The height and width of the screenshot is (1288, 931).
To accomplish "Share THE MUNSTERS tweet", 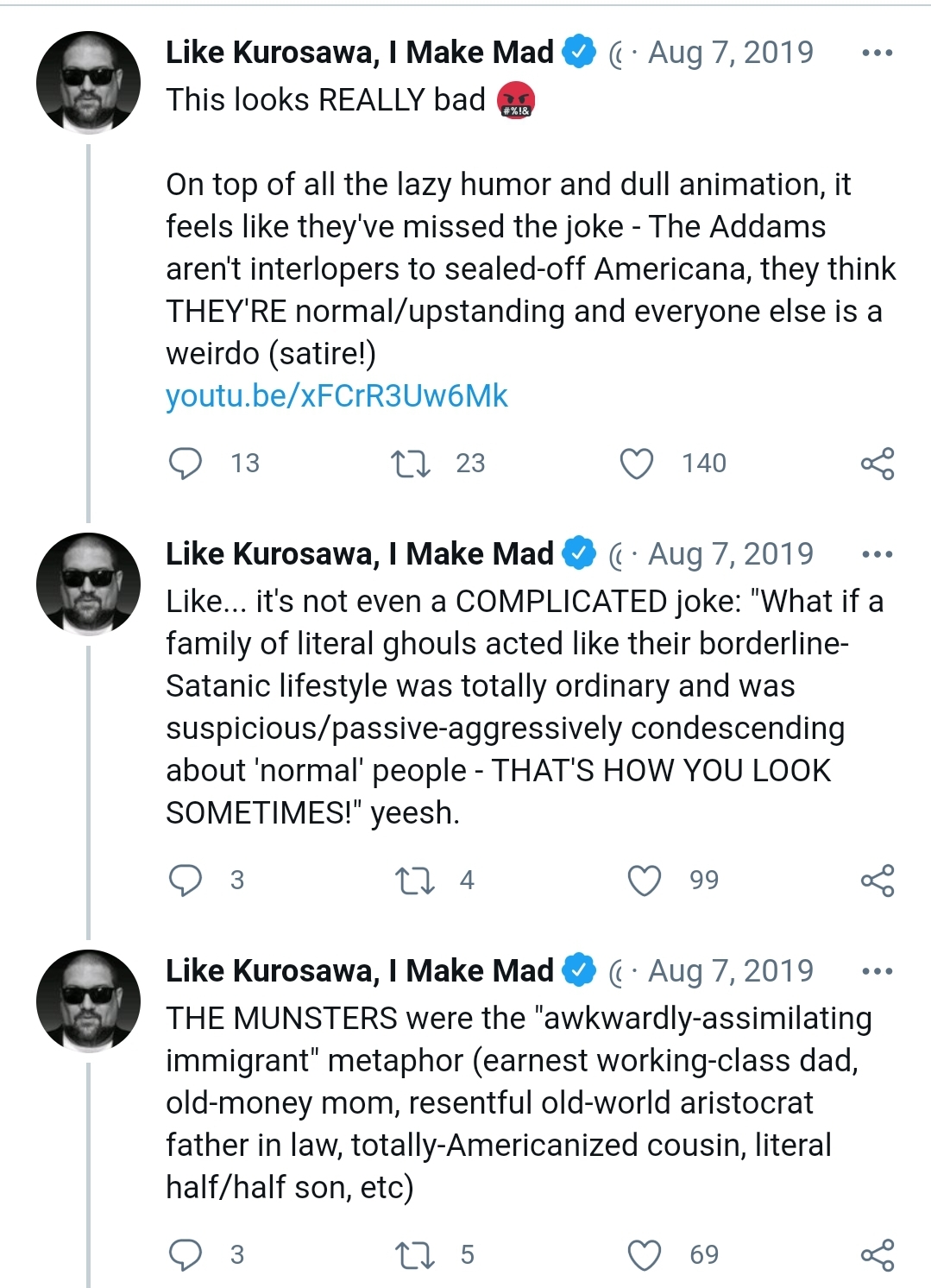I will tap(878, 1255).
